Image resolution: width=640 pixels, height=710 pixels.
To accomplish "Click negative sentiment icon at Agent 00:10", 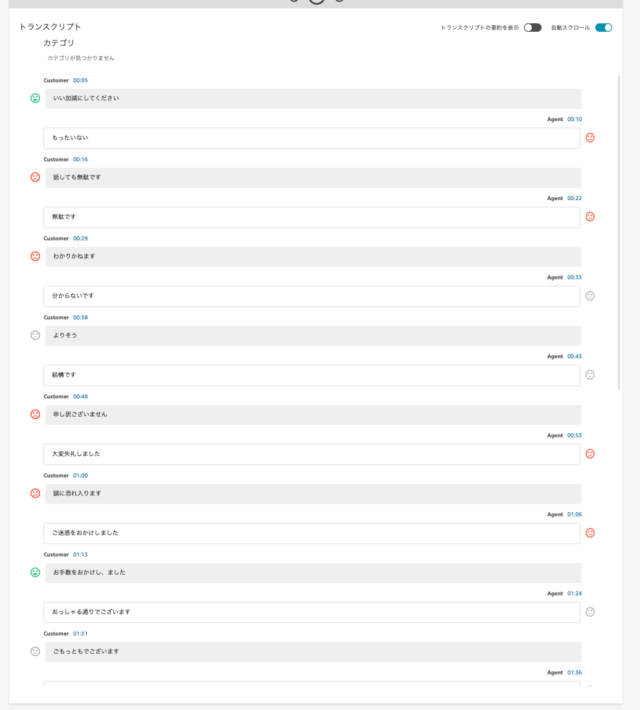I will [x=590, y=138].
